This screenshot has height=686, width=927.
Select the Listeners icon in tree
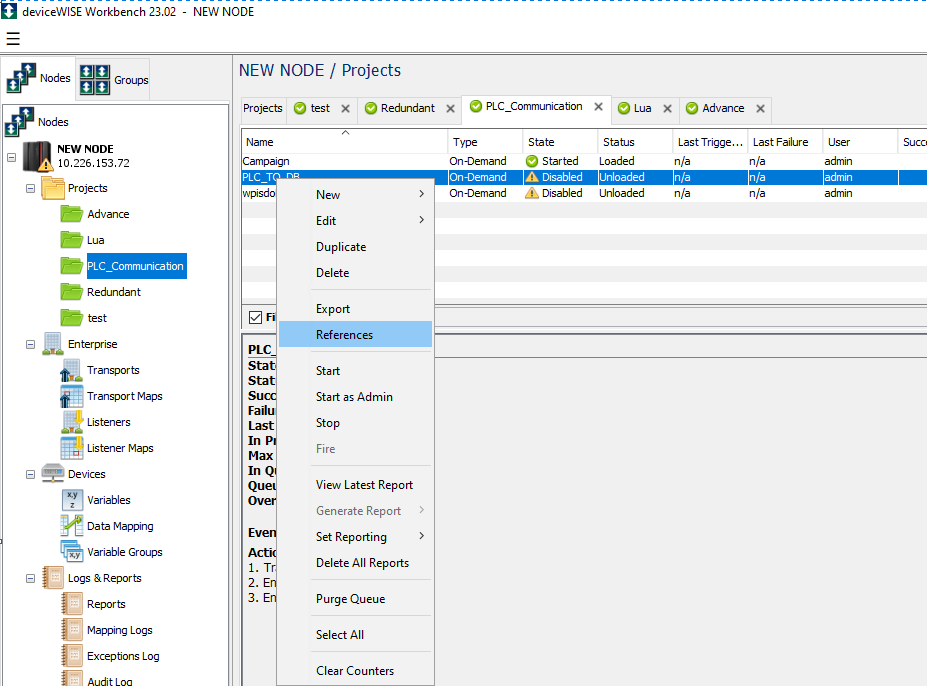click(71, 423)
